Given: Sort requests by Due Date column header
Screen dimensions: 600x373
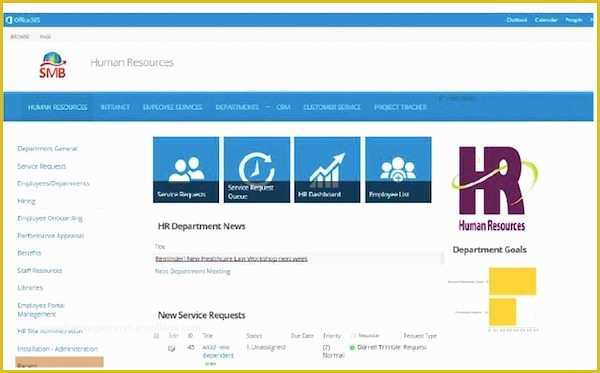Looking at the screenshot, I should click(302, 336).
